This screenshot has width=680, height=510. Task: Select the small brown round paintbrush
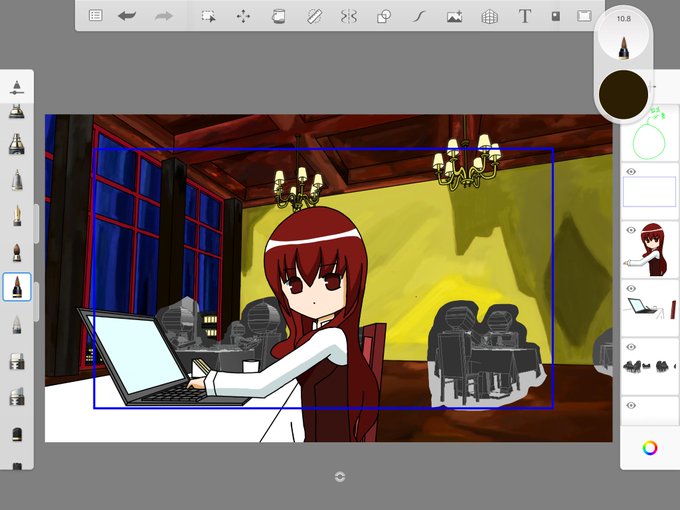click(x=16, y=252)
